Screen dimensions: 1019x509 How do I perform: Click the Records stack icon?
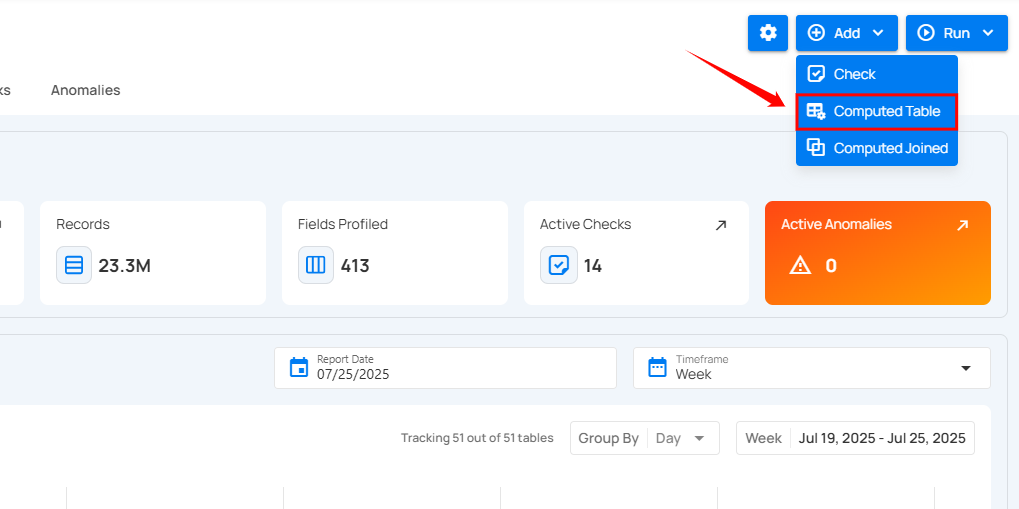74,266
